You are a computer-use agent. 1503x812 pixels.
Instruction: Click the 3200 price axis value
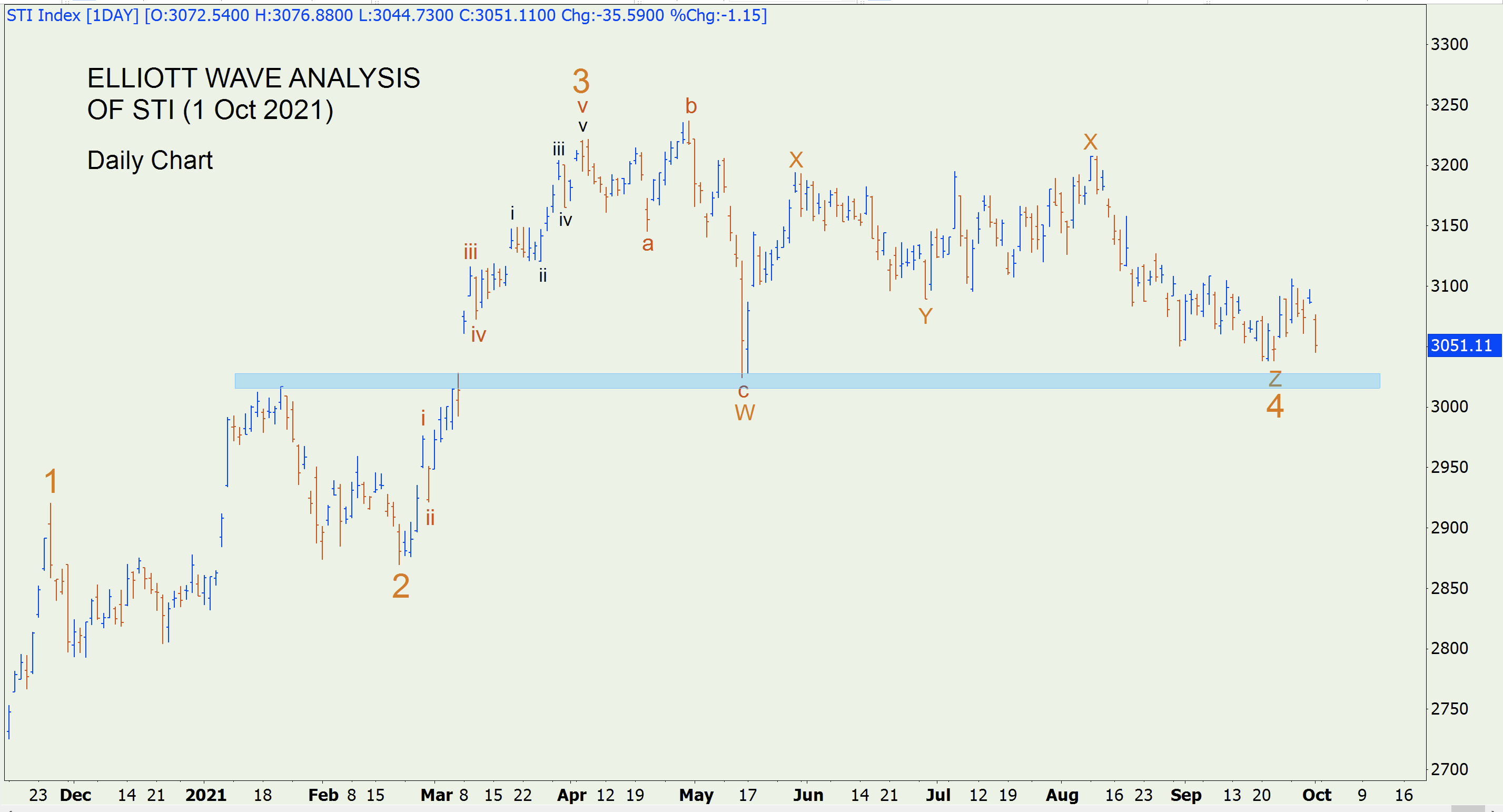1449,165
